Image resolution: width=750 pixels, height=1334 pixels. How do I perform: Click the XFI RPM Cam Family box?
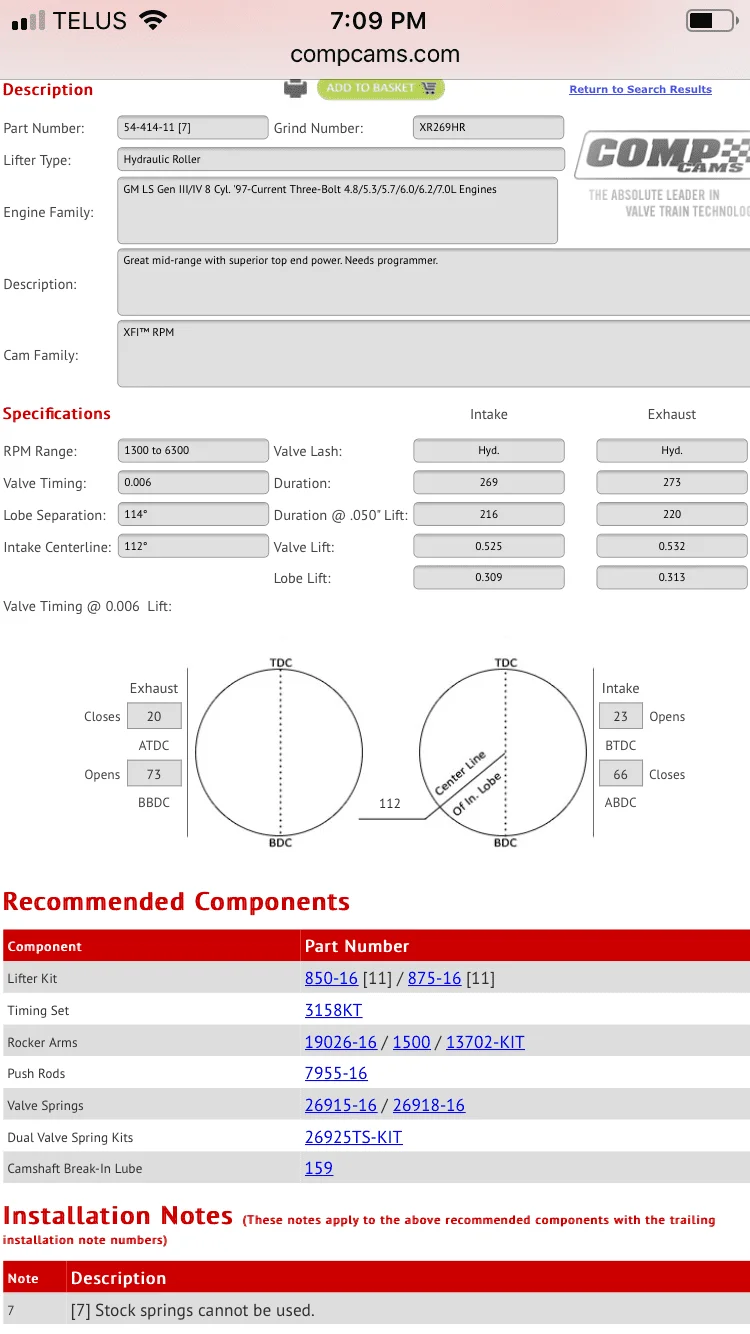click(x=433, y=354)
